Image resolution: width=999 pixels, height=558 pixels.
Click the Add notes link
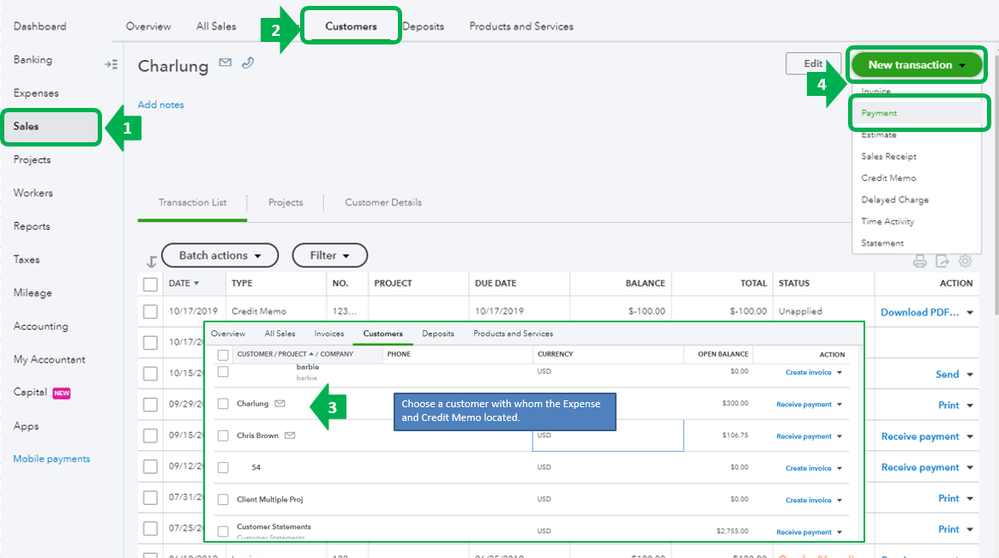[161, 104]
